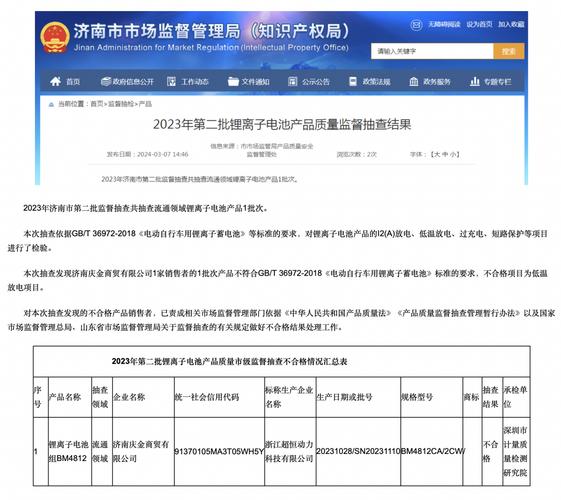Click the summary table title row

[x=282, y=361]
